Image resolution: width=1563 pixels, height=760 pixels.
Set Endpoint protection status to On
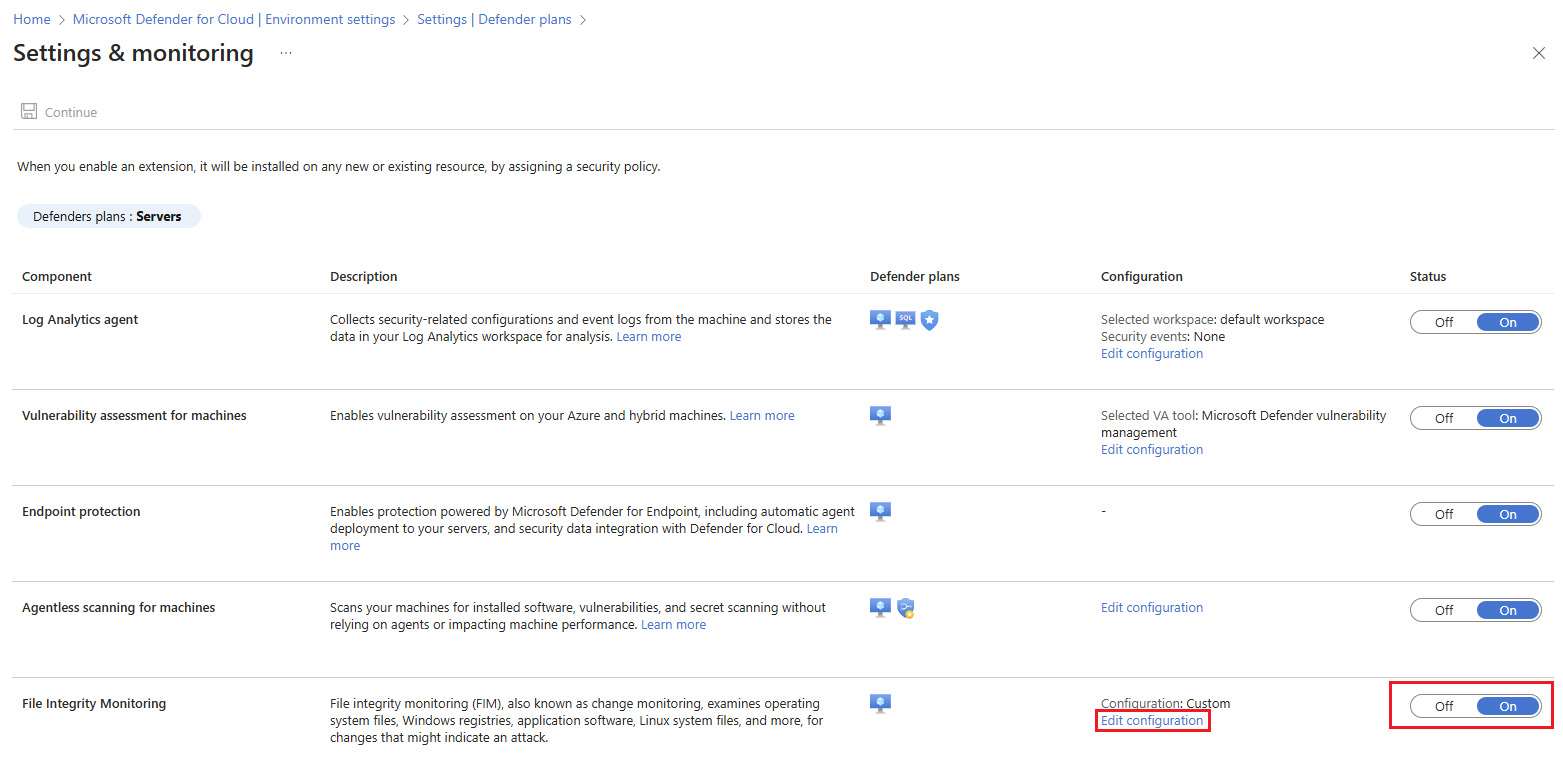pos(1508,514)
